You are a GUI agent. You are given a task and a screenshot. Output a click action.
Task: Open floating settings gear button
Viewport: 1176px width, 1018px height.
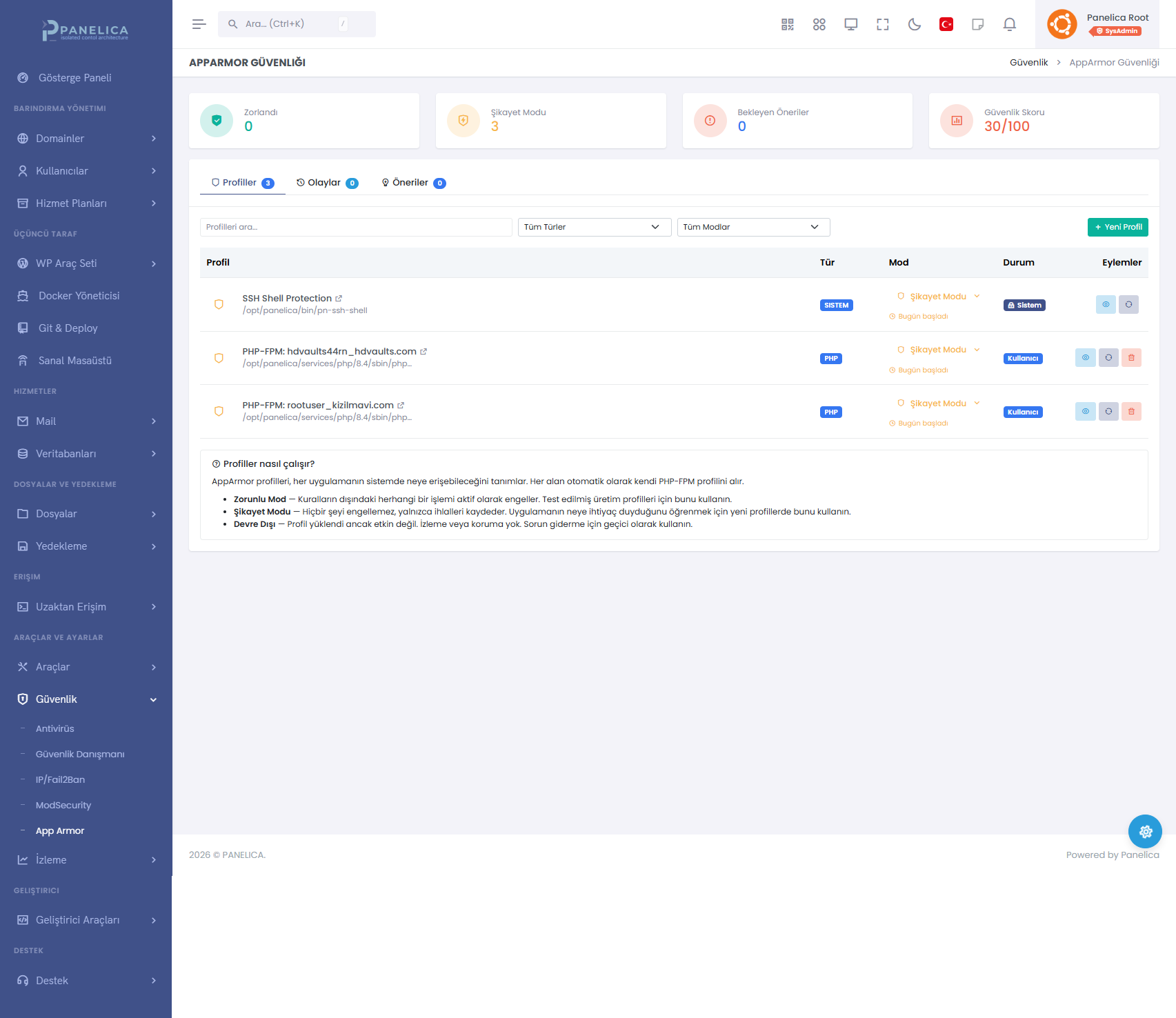[1144, 832]
